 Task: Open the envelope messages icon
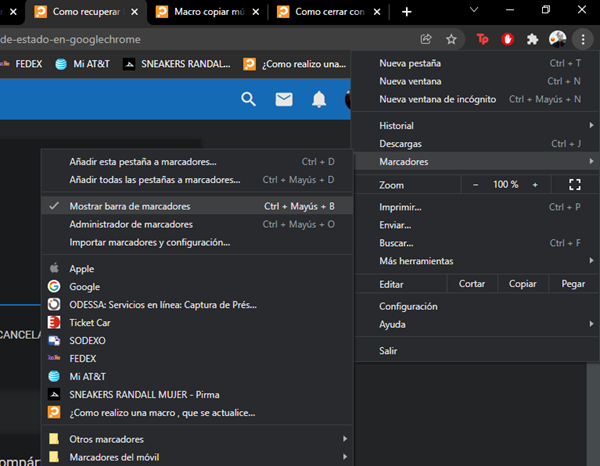284,99
